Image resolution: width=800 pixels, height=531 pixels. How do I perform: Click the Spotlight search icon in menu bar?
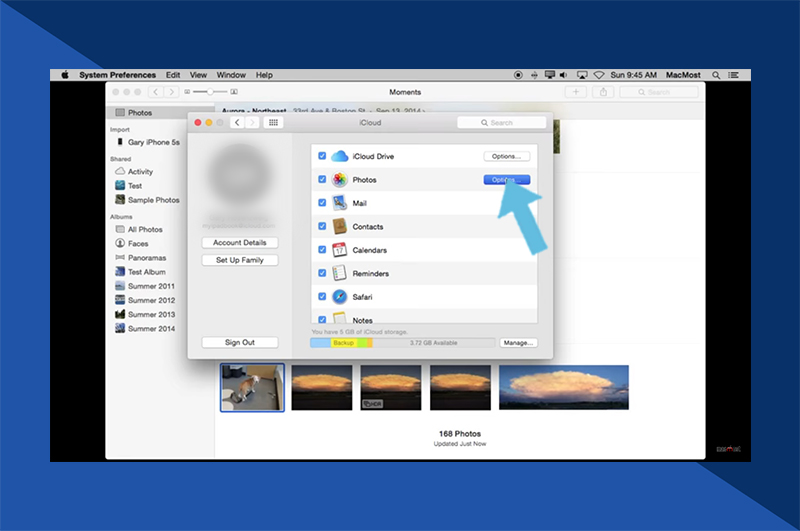point(716,75)
